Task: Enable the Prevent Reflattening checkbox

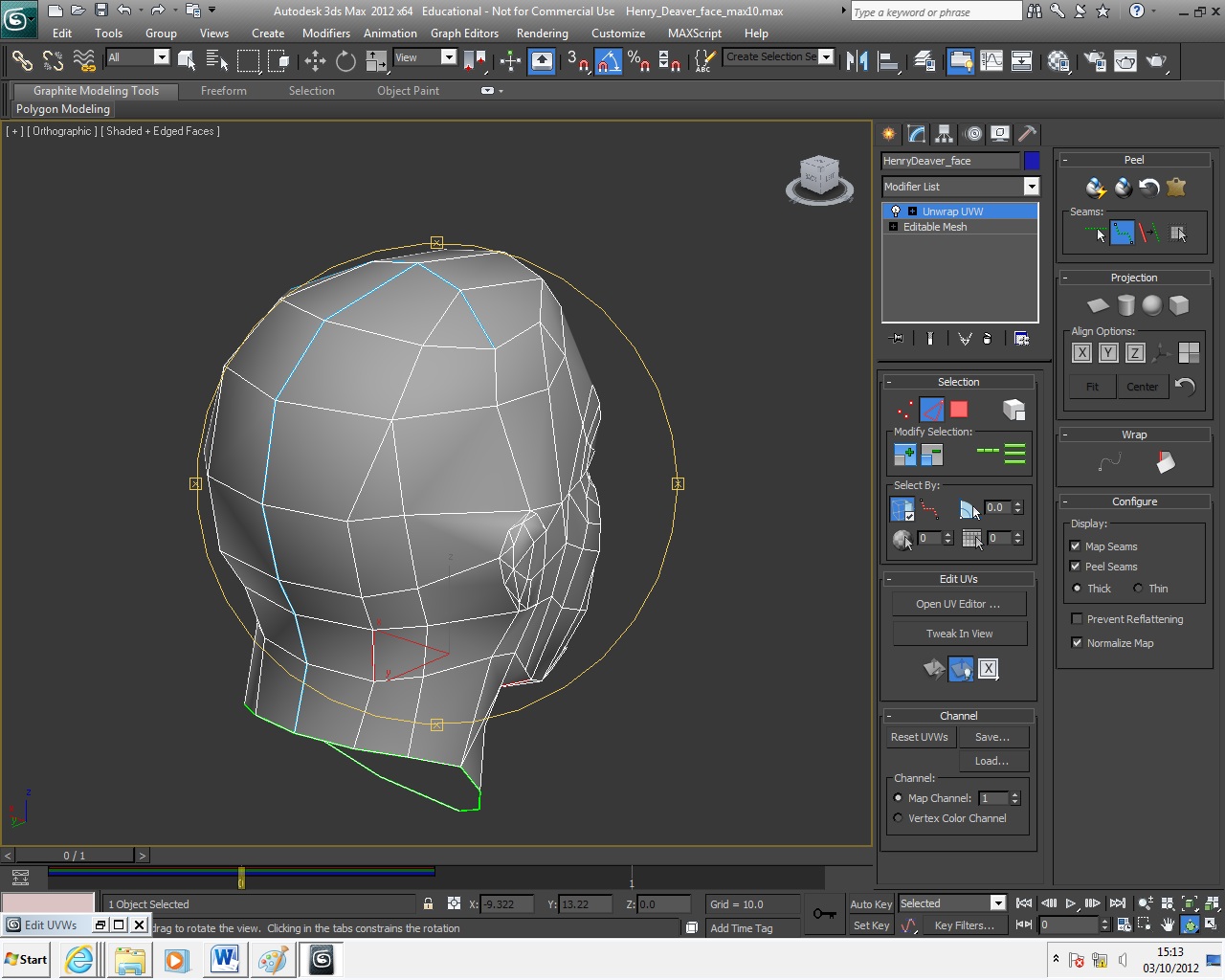Action: (1077, 619)
